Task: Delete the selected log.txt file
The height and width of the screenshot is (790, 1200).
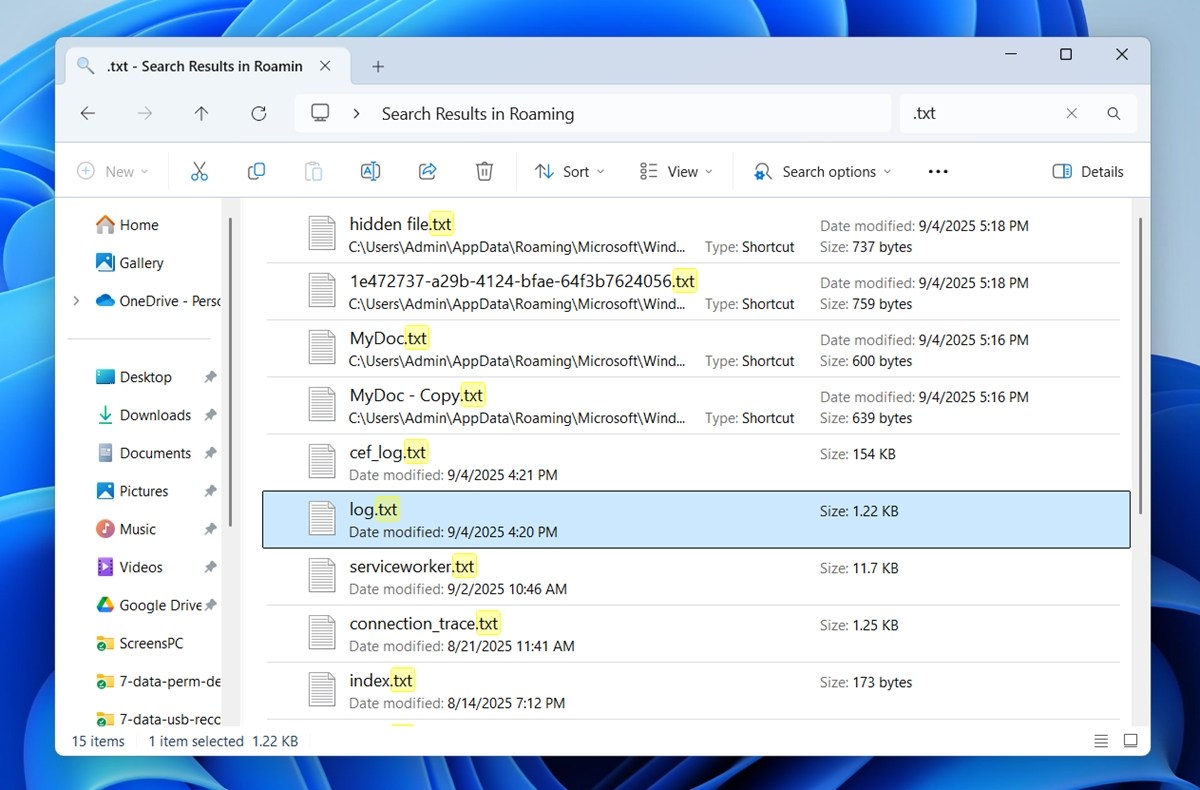Action: tap(484, 171)
